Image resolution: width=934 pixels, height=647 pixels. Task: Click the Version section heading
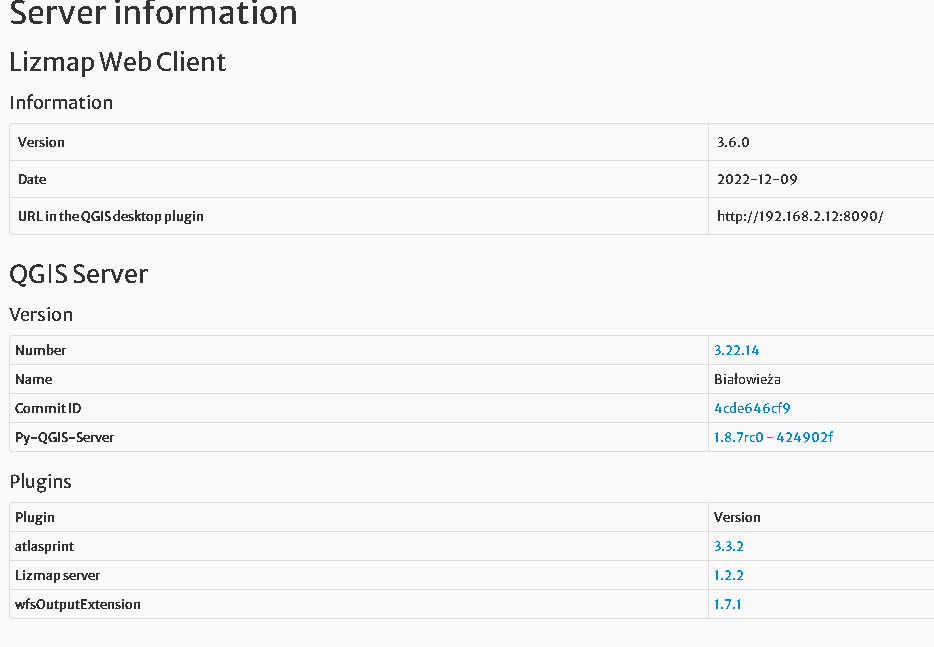coord(41,314)
